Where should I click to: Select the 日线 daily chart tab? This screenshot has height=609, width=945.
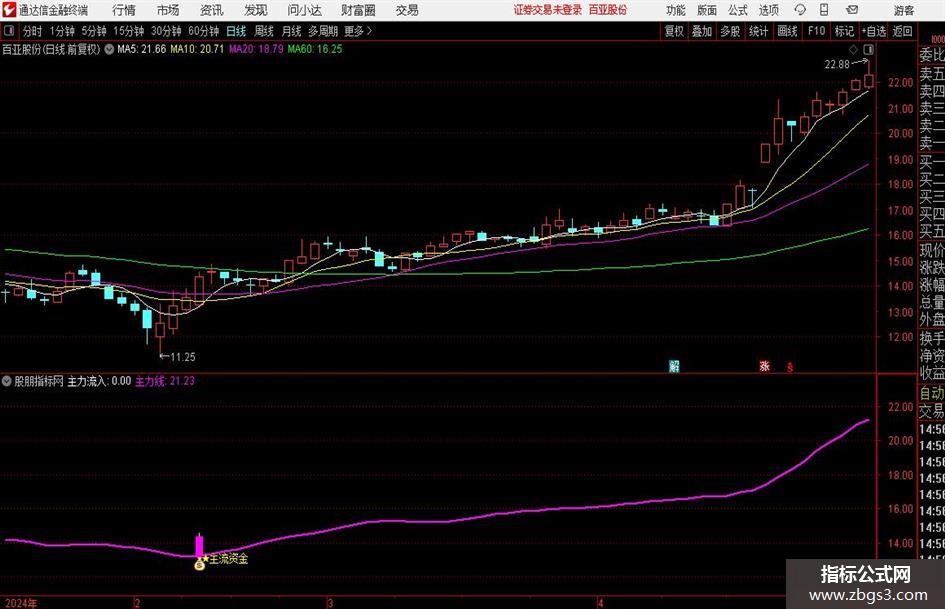pos(236,31)
